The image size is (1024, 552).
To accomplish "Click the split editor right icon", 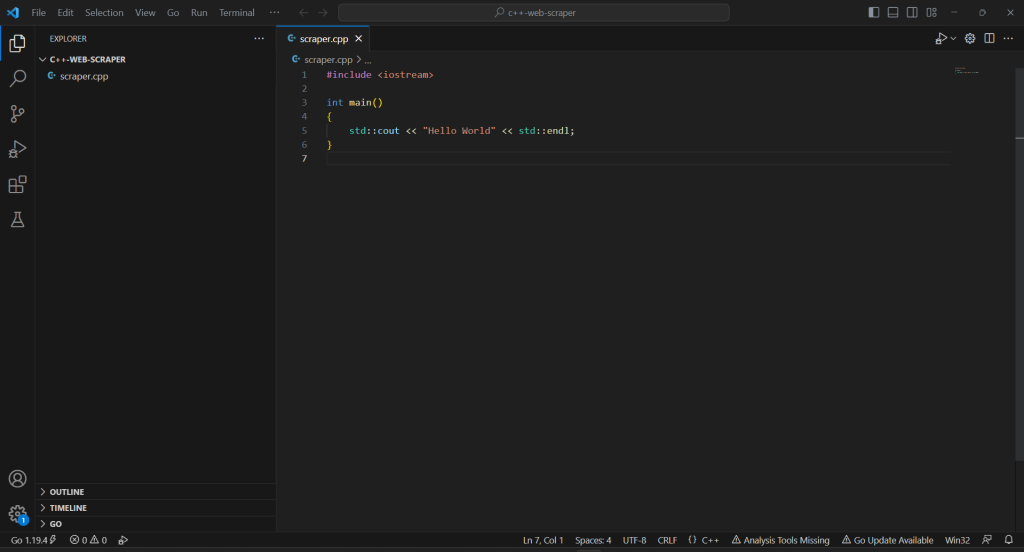I will [x=989, y=38].
